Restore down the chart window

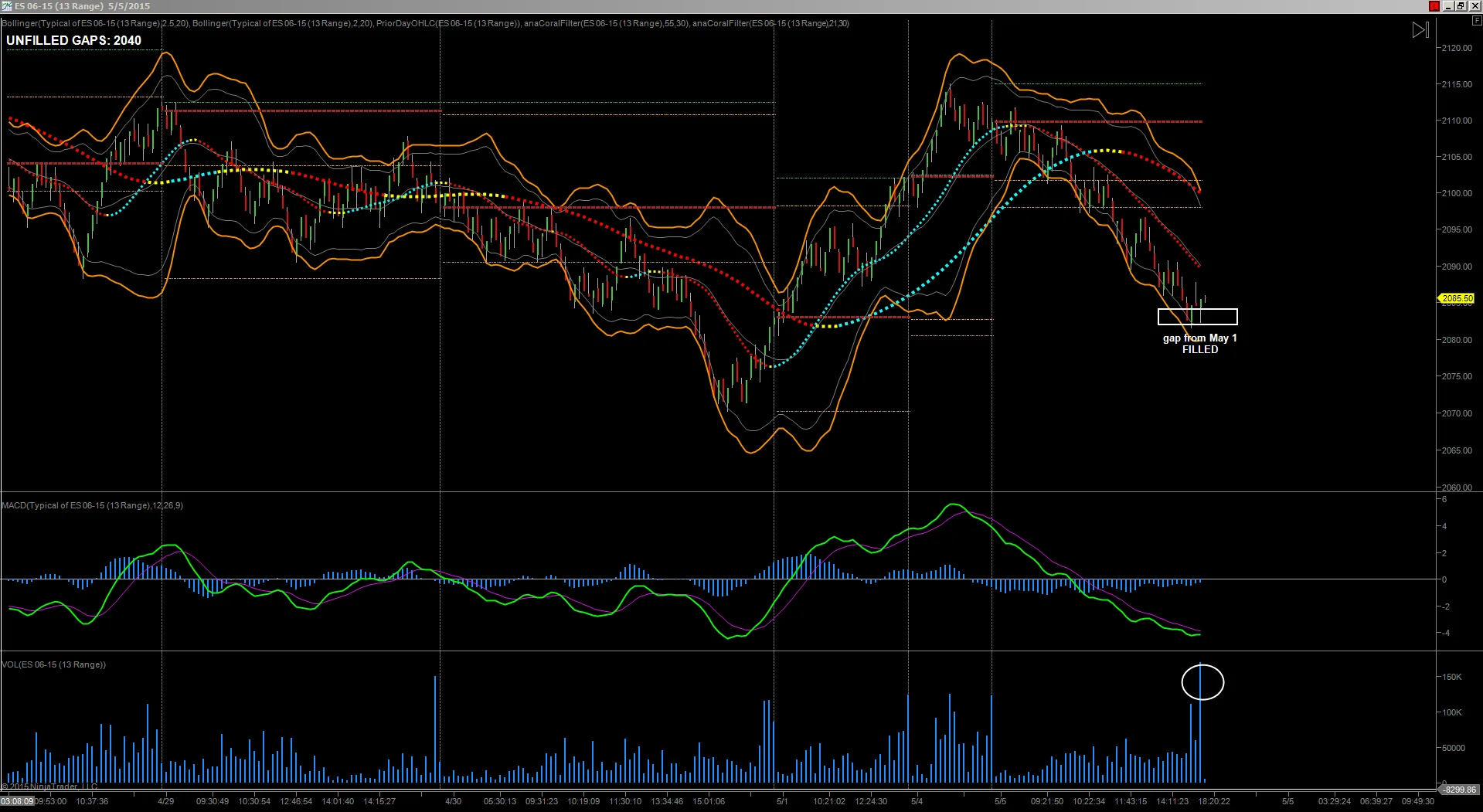click(x=1461, y=6)
